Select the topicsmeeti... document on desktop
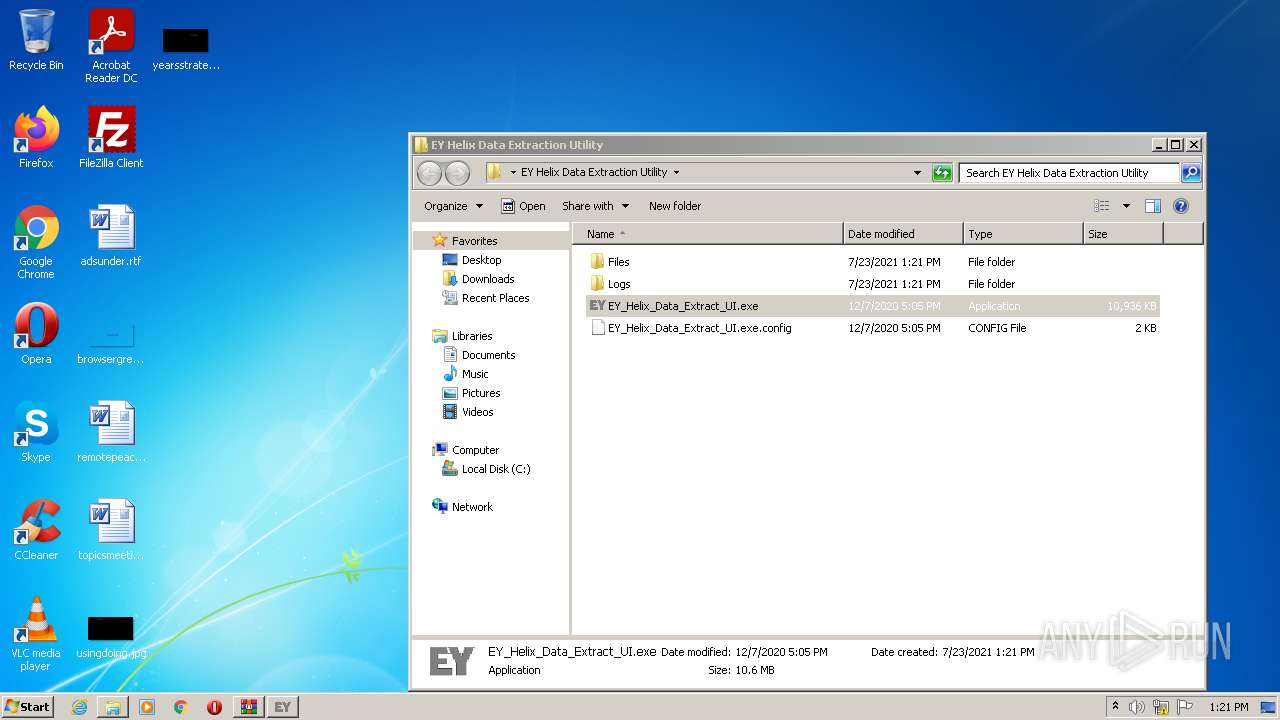1280x720 pixels. (111, 530)
